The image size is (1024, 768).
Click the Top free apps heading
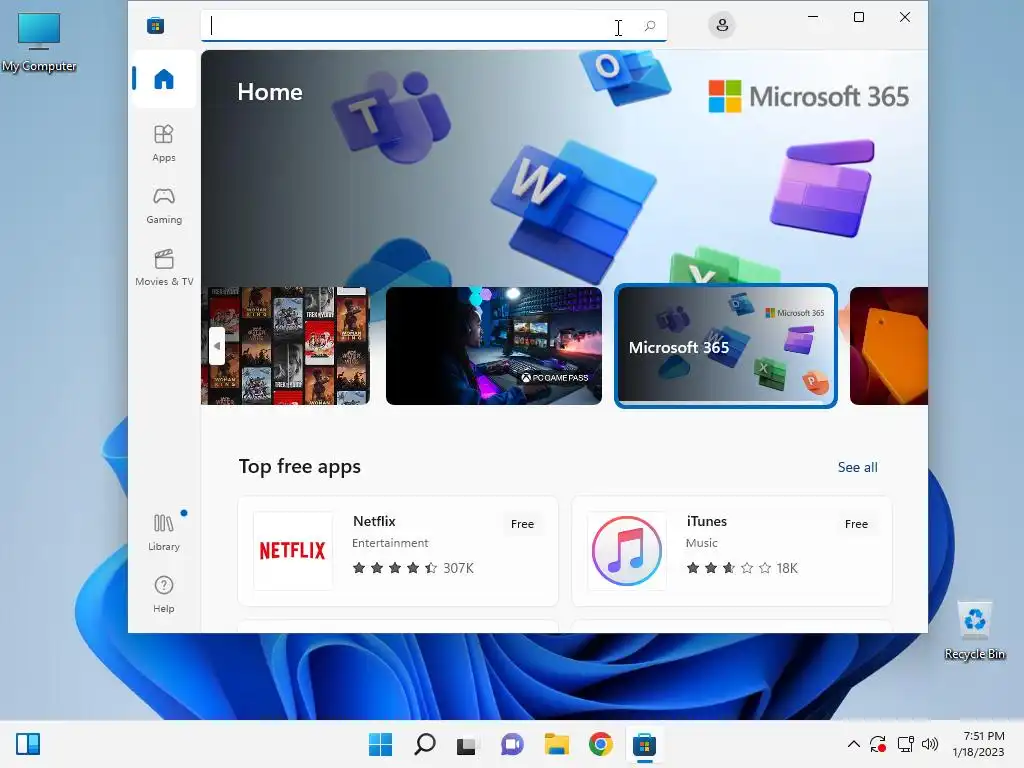coord(300,466)
